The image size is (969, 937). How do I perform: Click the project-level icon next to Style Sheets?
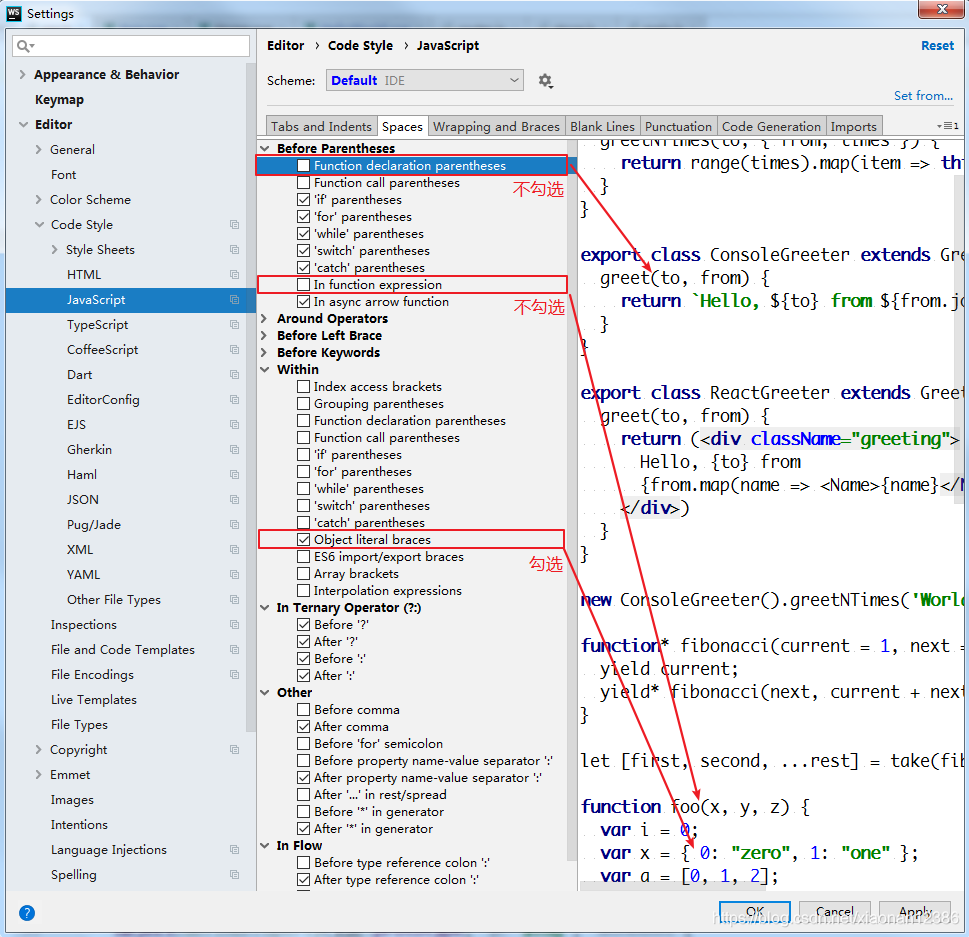(x=234, y=250)
